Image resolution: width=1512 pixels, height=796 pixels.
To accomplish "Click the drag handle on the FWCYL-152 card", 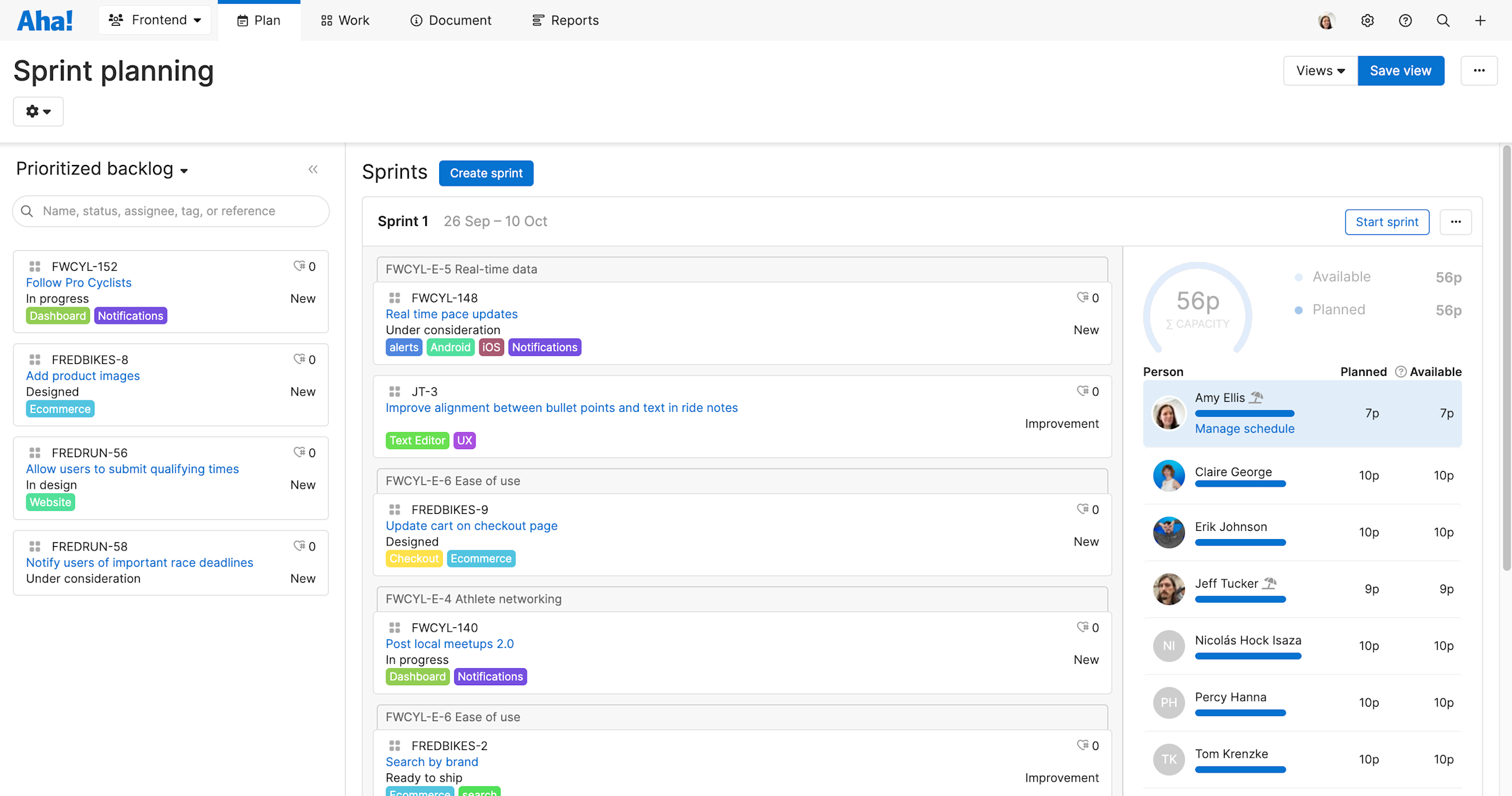I will pos(35,266).
